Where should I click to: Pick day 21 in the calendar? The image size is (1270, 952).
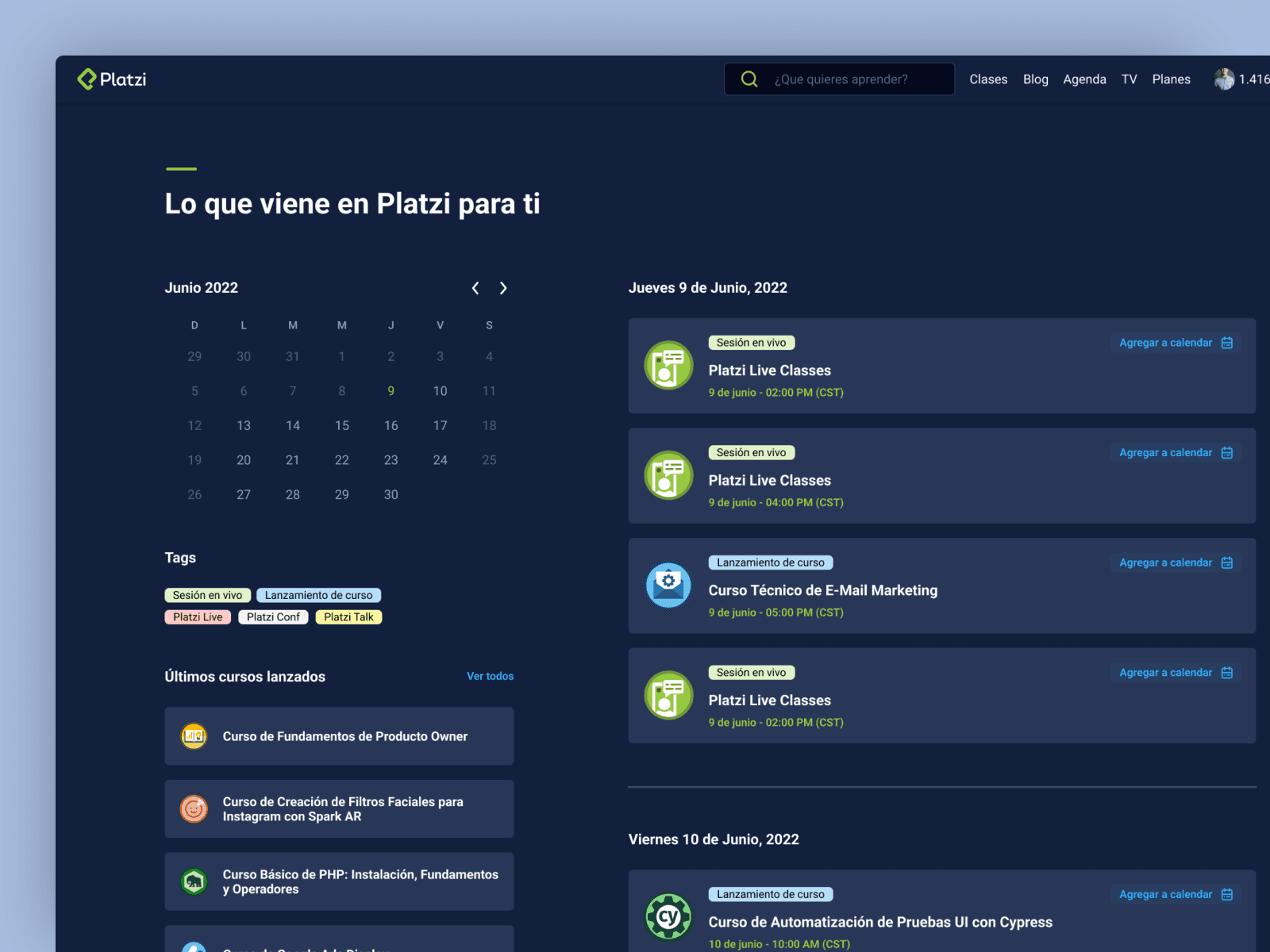click(293, 460)
